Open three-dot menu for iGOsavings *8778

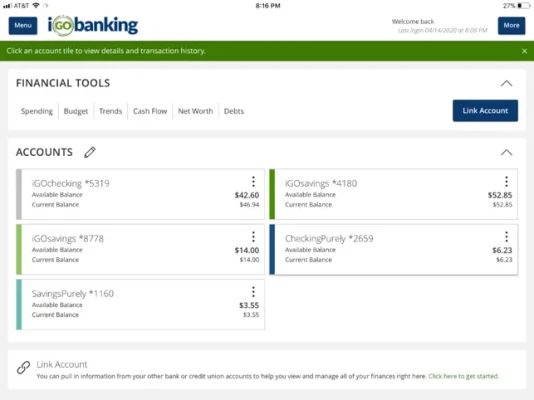(253, 237)
